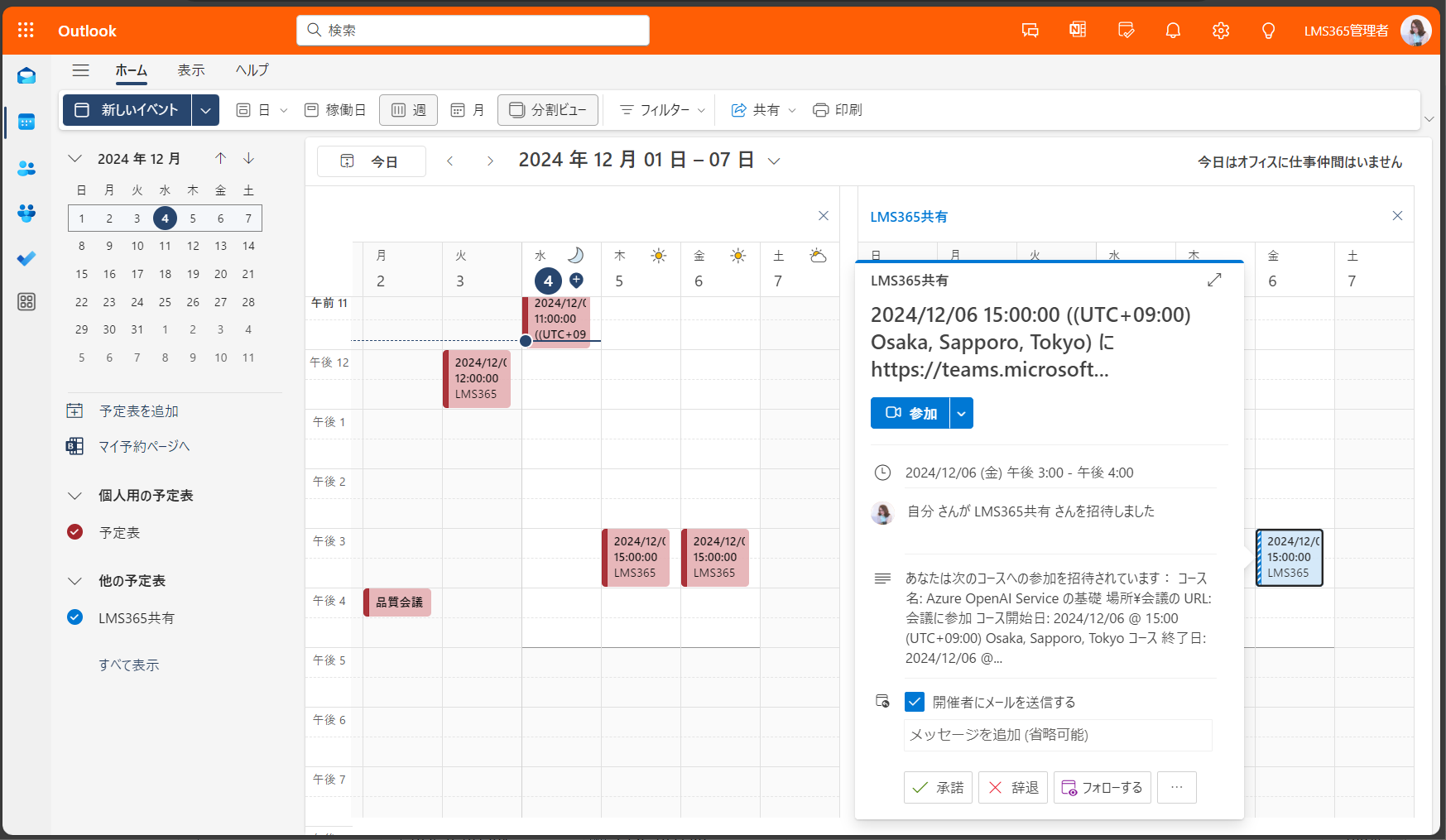The width and height of the screenshot is (1446, 840).
Task: Open the 日 view options dropdown arrow
Action: click(x=284, y=110)
